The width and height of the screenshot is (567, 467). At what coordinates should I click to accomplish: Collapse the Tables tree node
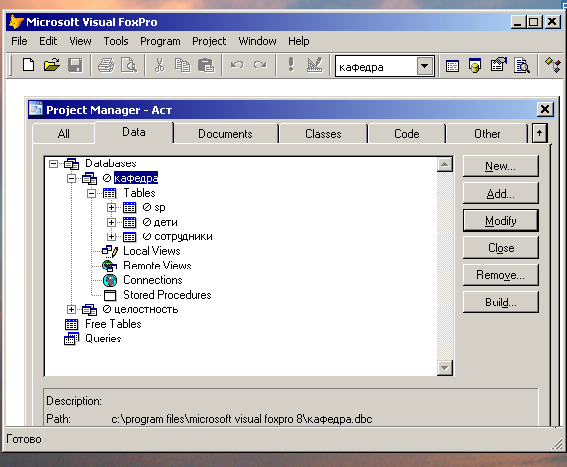click(91, 194)
